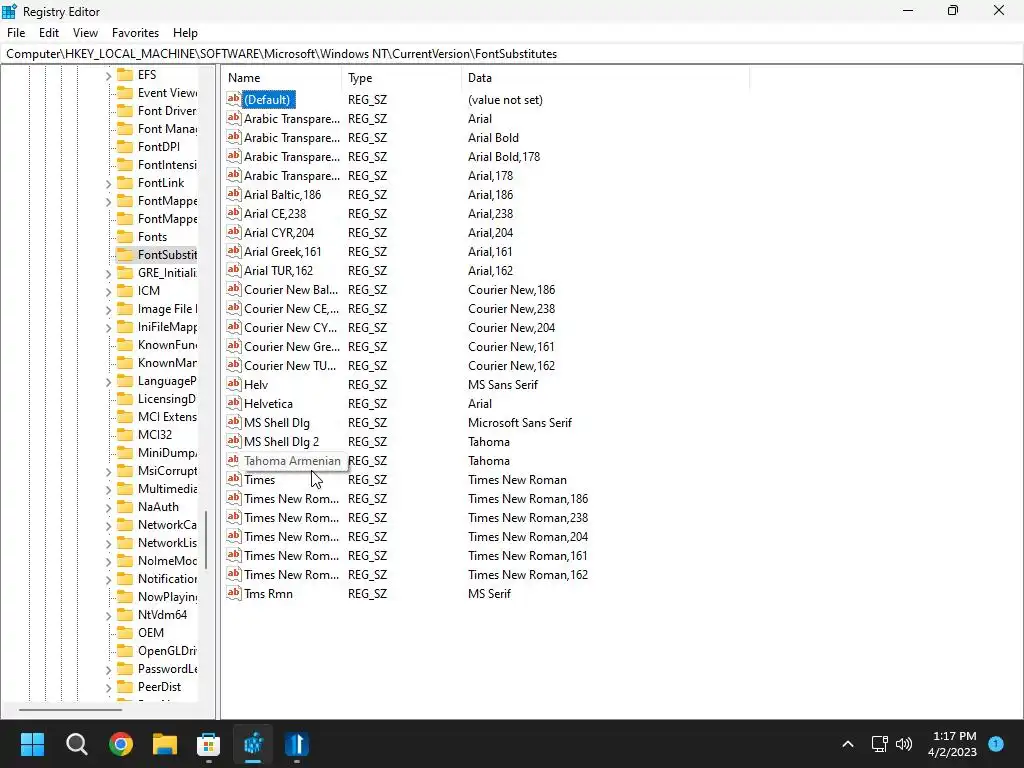Expand the EFS key

tap(108, 76)
